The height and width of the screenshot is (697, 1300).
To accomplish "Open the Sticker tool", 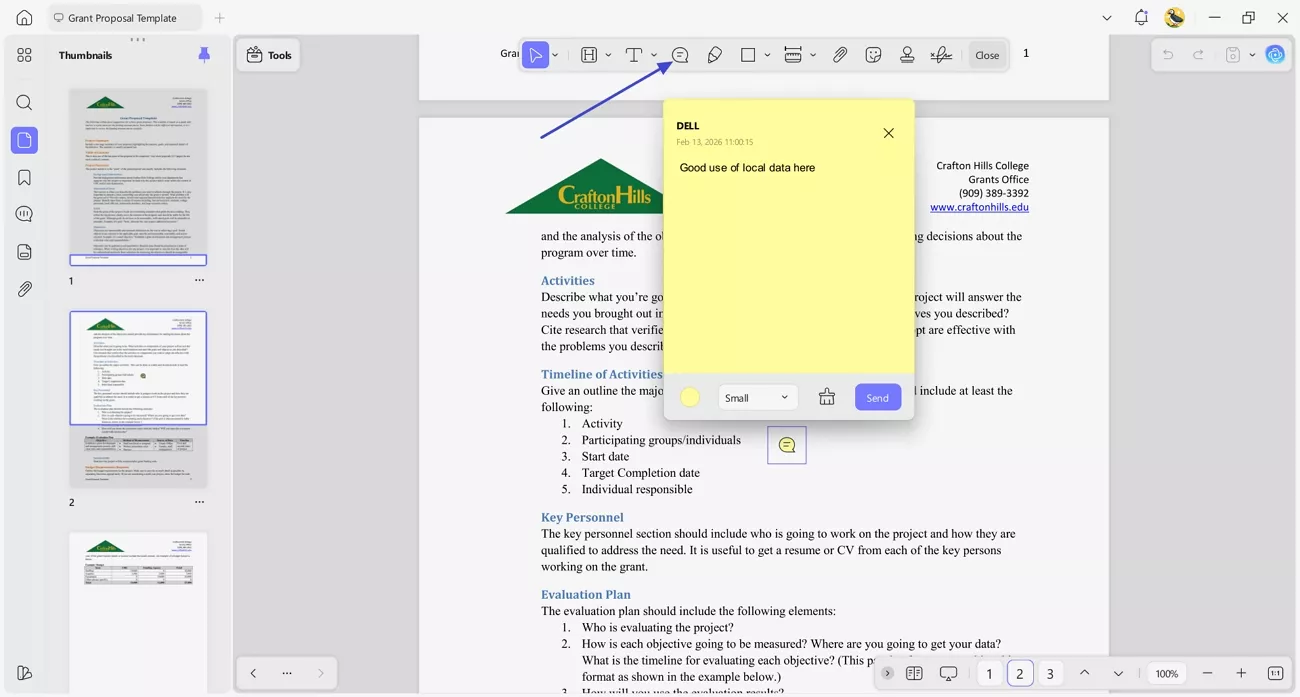I will pyautogui.click(x=874, y=55).
